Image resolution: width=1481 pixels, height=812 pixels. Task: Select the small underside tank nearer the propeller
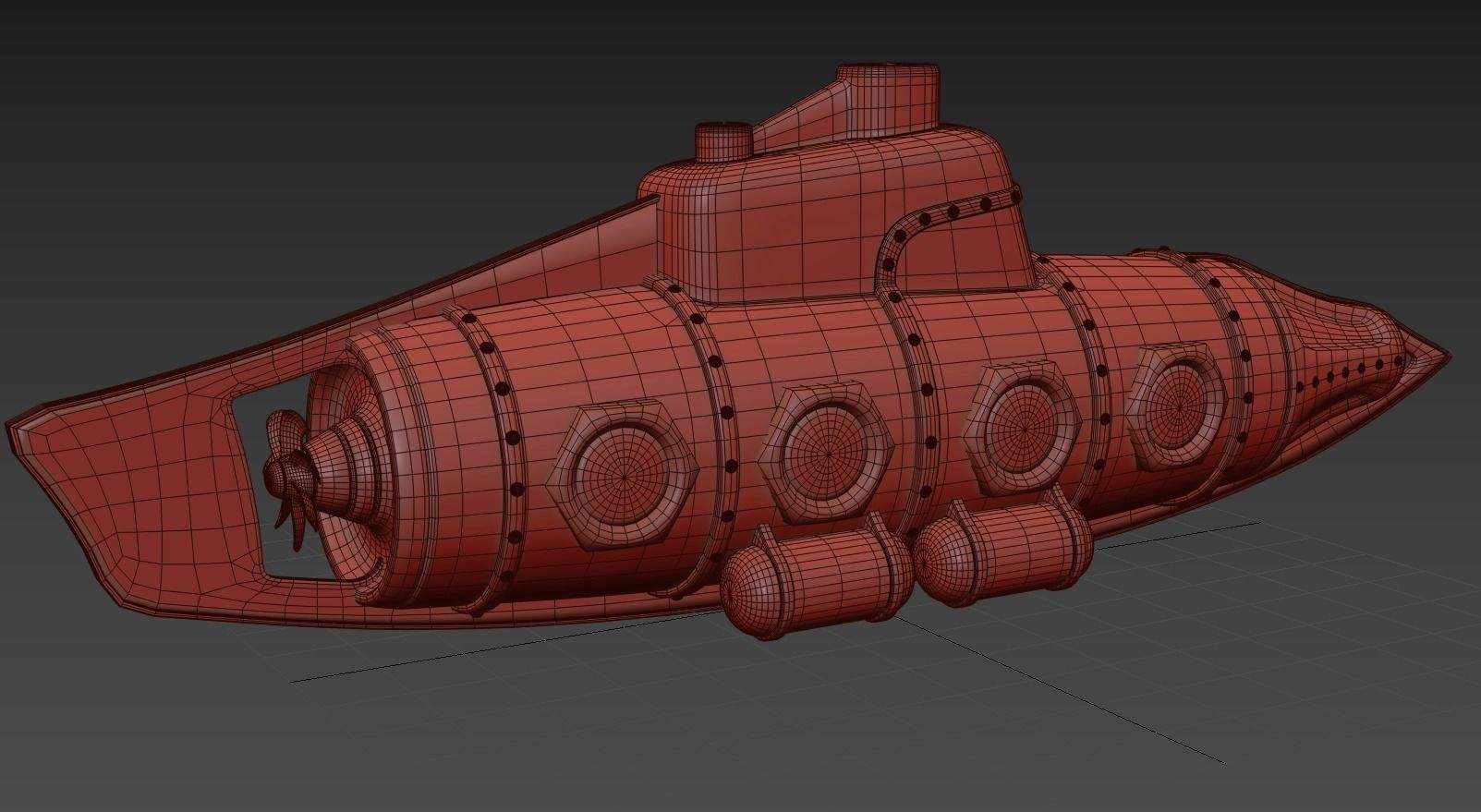(816, 578)
